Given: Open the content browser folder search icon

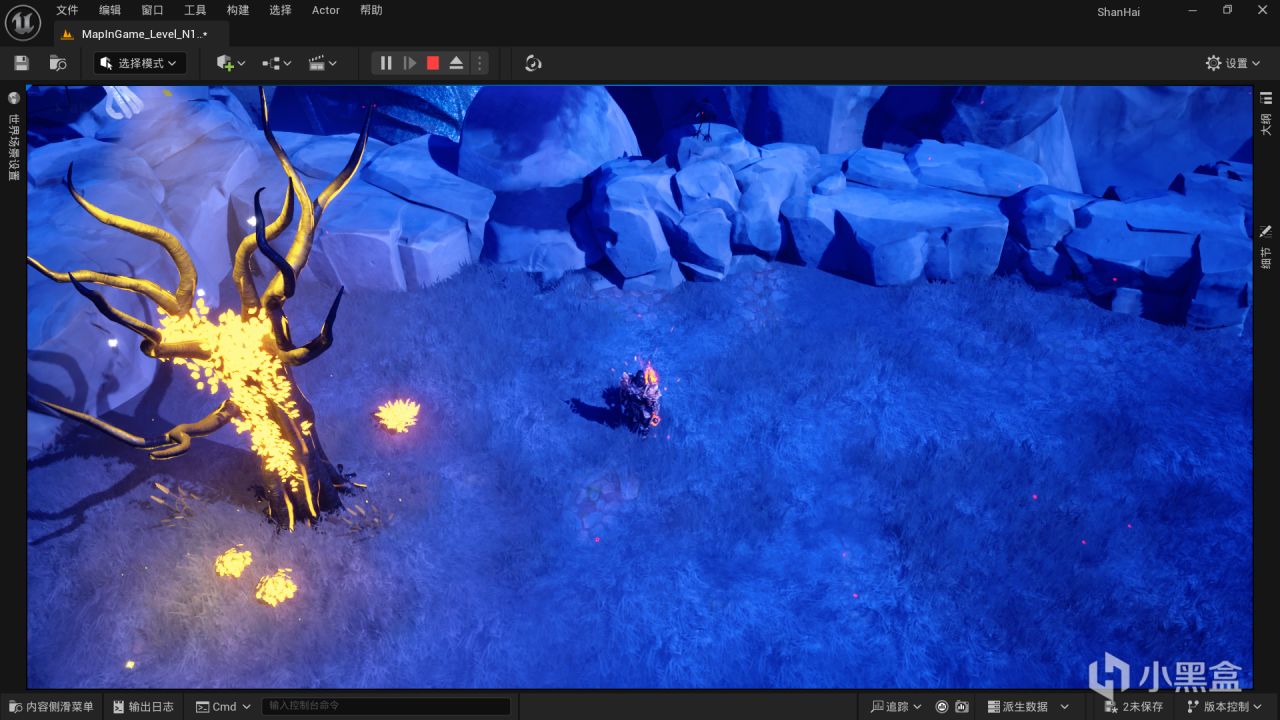Looking at the screenshot, I should pyautogui.click(x=58, y=63).
